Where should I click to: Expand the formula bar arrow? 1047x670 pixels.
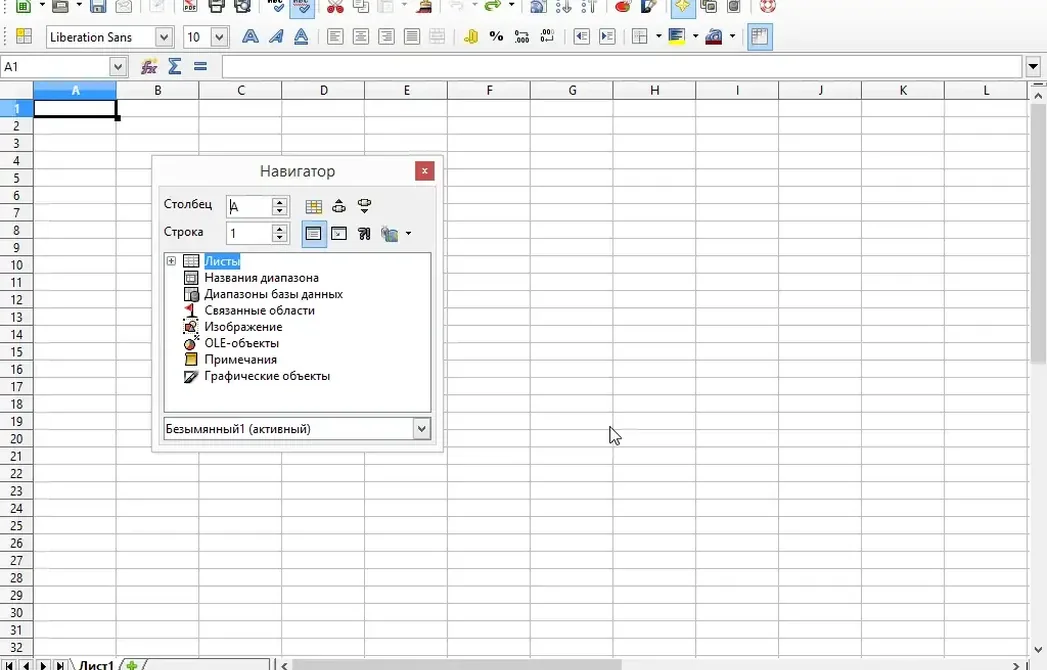(1034, 66)
